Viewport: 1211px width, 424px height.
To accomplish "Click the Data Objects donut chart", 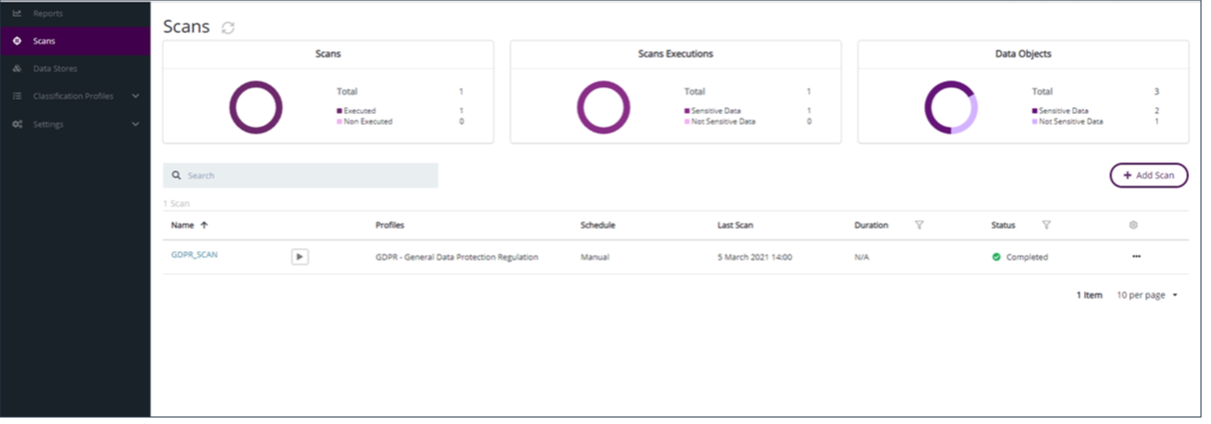I will click(950, 107).
